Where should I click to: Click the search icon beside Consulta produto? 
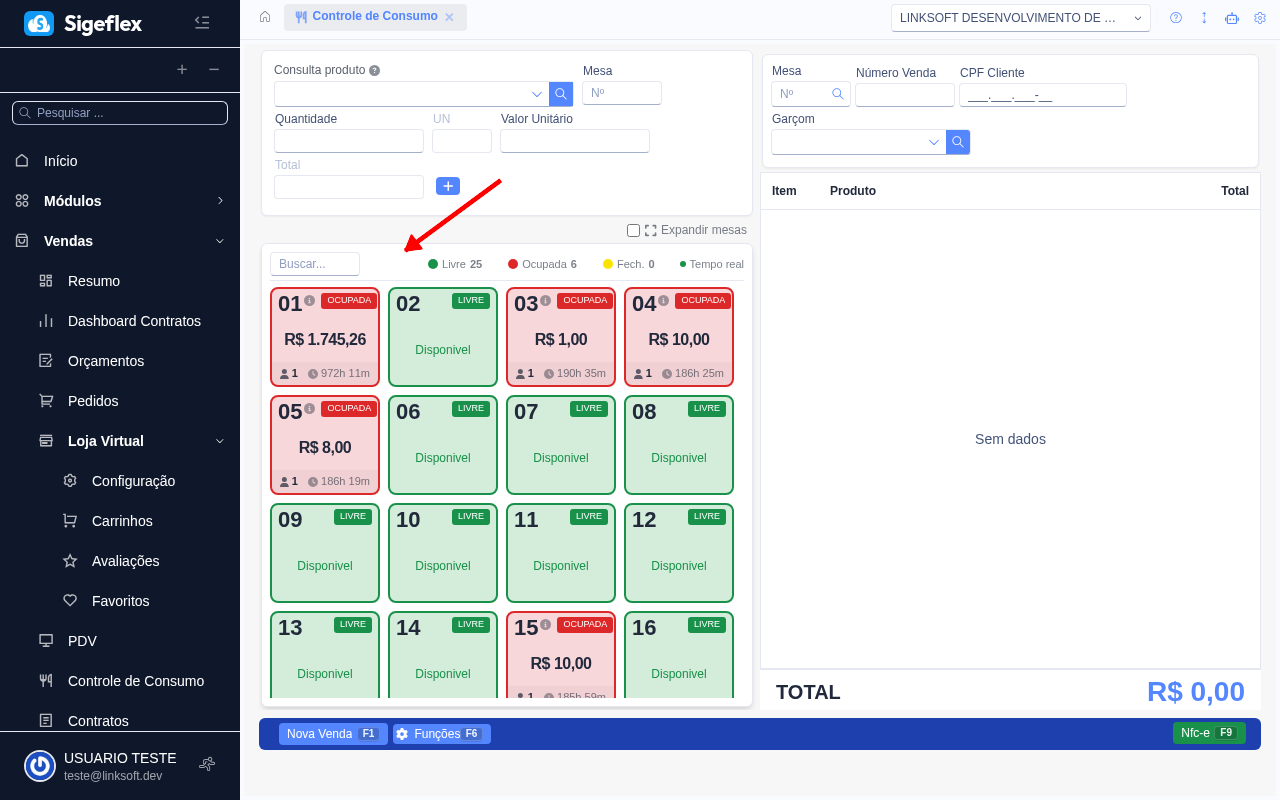561,94
